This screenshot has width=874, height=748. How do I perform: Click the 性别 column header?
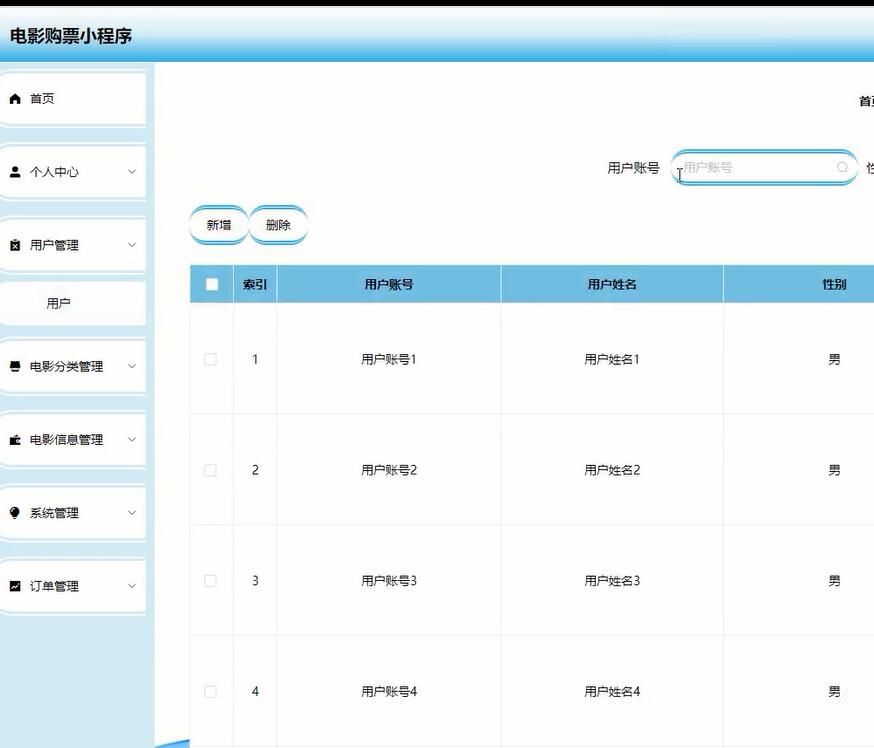point(834,284)
